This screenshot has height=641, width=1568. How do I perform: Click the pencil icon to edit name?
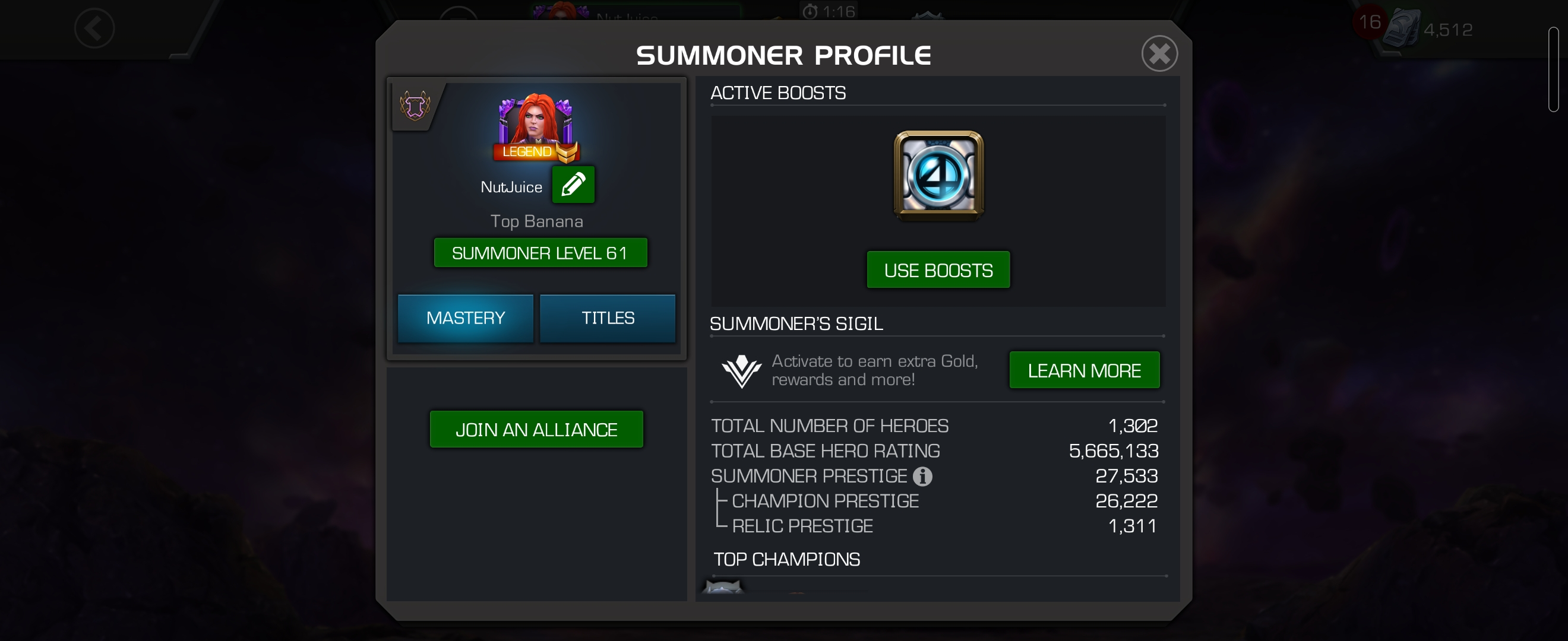pos(573,184)
